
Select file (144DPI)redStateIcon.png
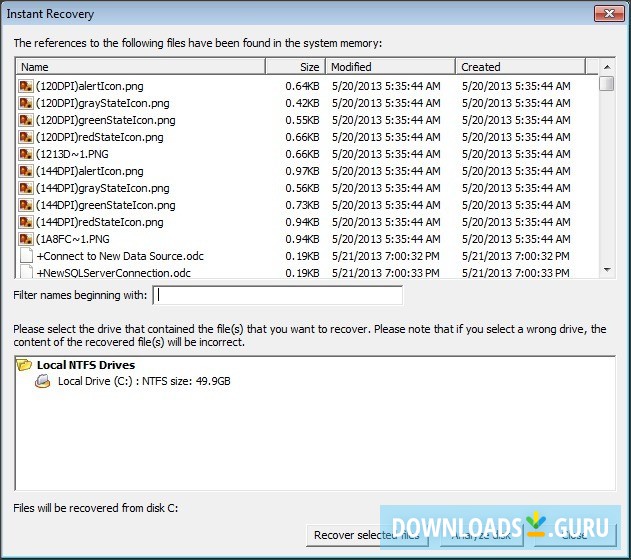[100, 222]
